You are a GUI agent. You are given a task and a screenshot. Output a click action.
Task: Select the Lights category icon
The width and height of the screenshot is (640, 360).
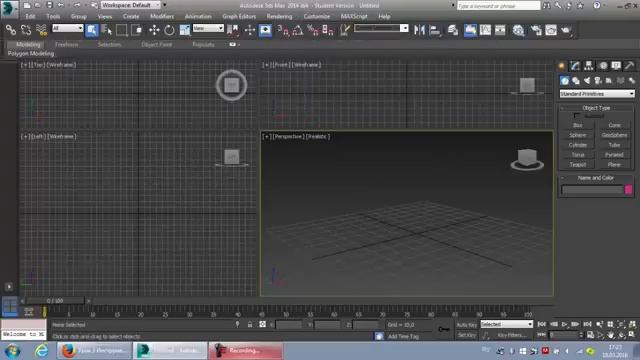(x=587, y=80)
